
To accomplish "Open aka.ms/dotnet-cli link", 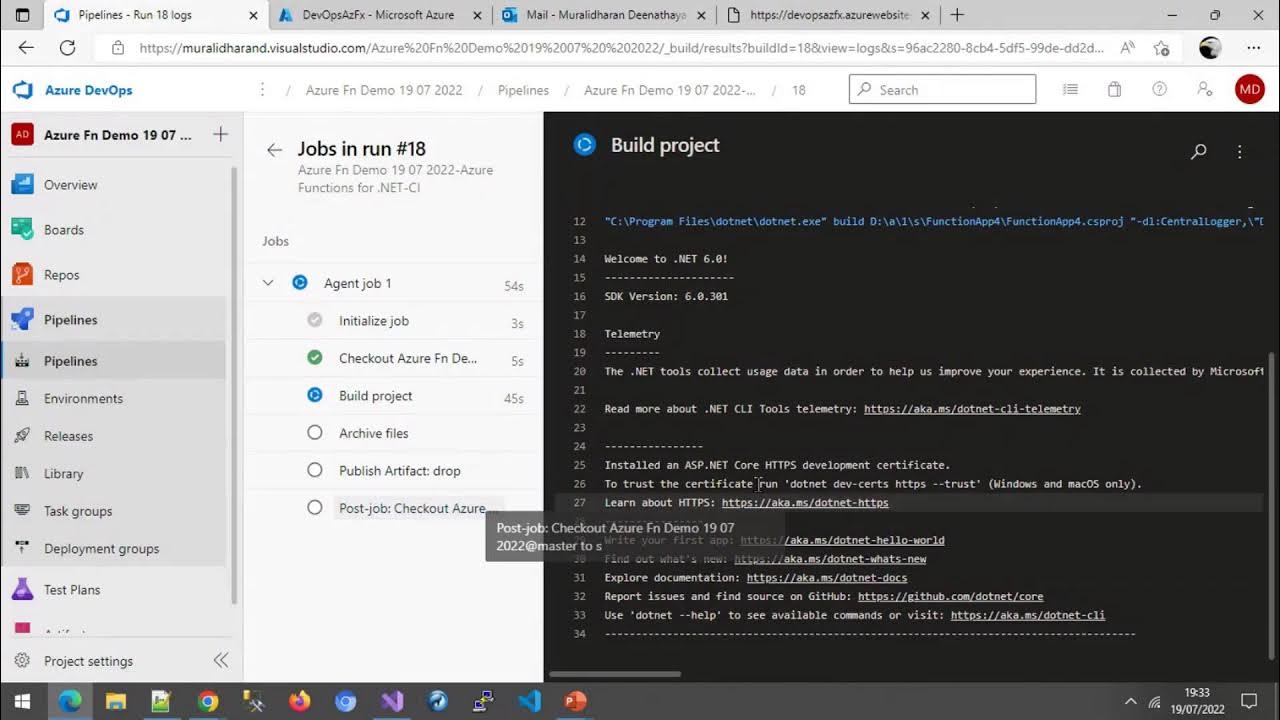I will coord(1028,615).
